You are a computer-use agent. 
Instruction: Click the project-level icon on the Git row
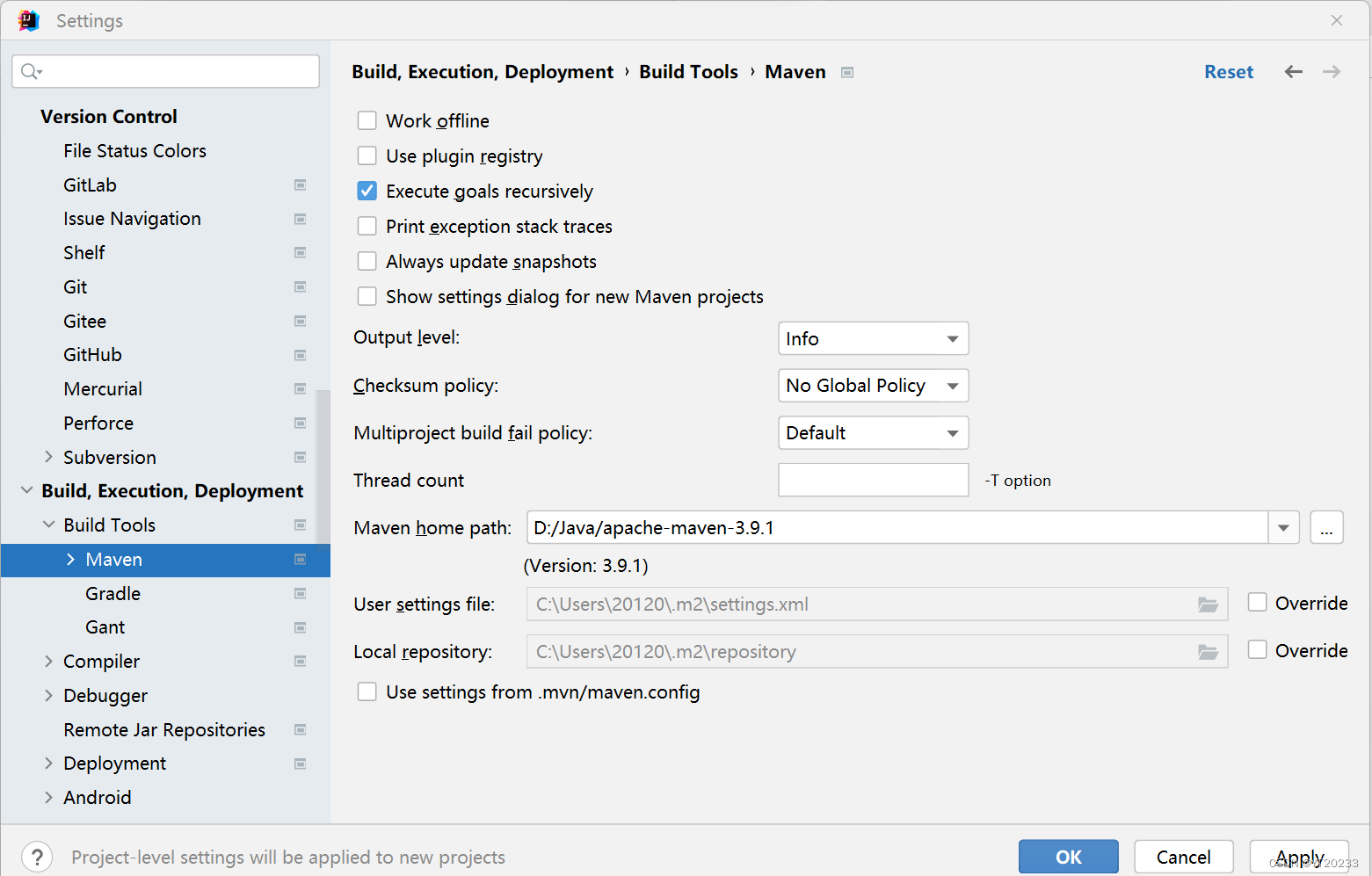tap(300, 287)
